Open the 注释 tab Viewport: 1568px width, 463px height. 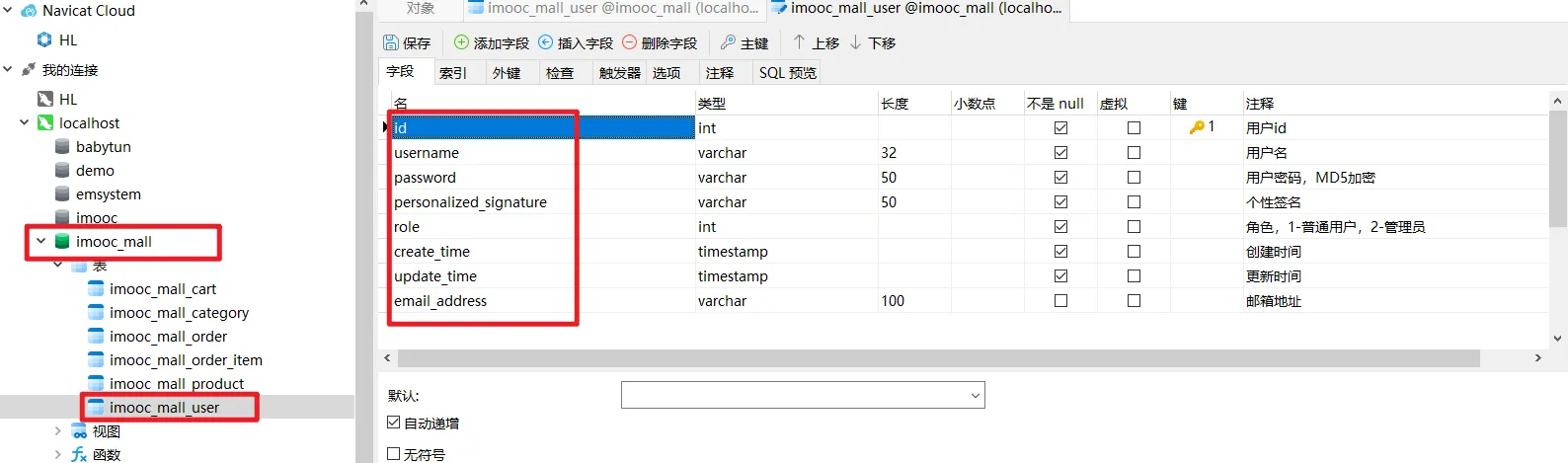click(720, 73)
